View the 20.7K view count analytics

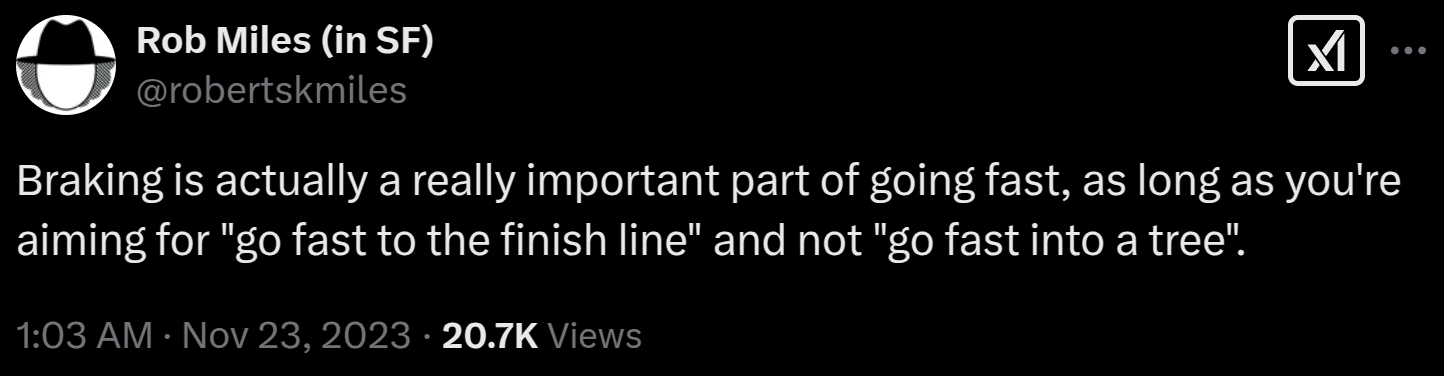pyautogui.click(x=489, y=335)
